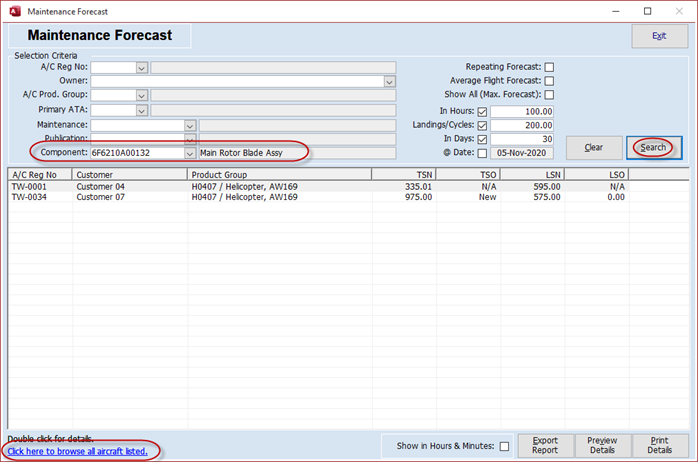Uncheck the In Hours checkbox

482,111
